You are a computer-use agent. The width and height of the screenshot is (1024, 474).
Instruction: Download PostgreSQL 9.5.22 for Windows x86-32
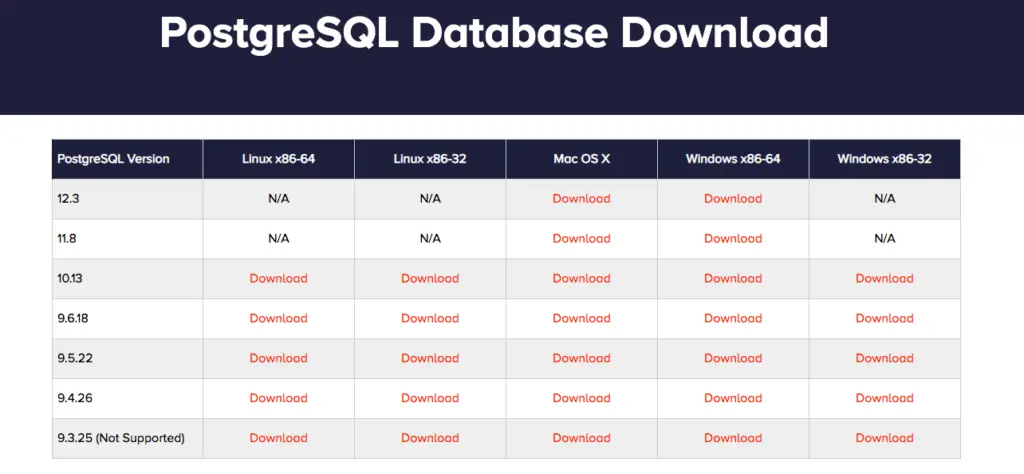point(884,358)
